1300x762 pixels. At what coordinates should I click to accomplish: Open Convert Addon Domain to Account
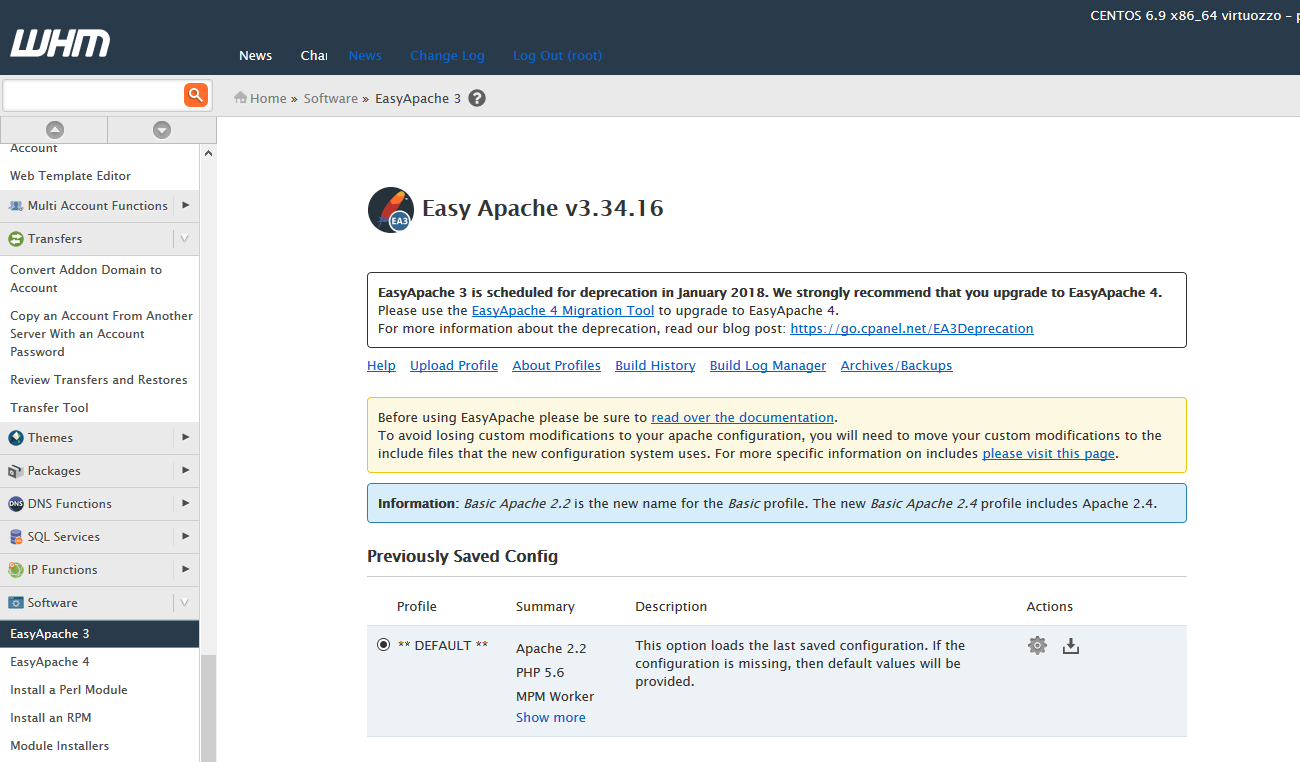tap(86, 279)
